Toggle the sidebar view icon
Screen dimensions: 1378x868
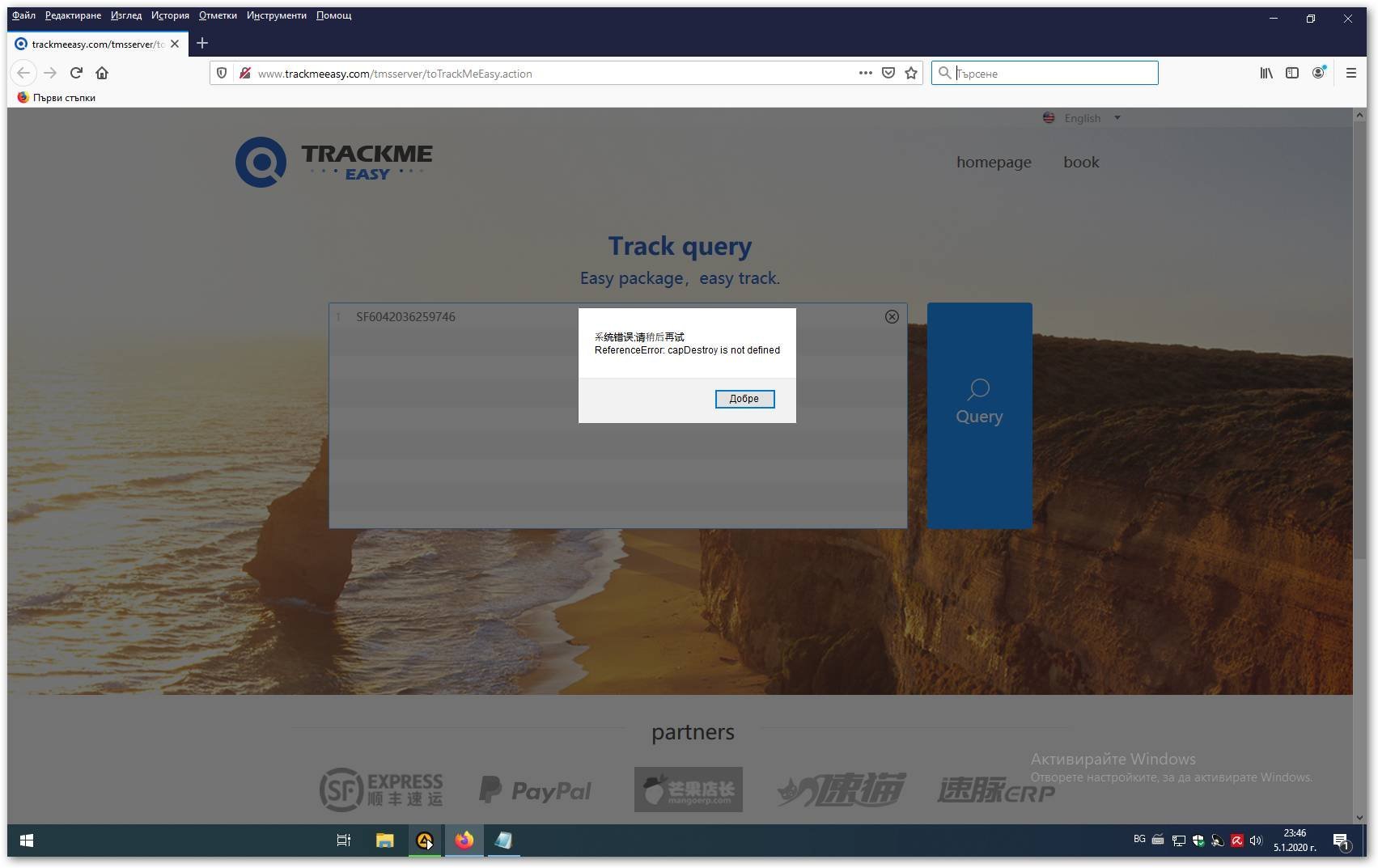[1292, 73]
